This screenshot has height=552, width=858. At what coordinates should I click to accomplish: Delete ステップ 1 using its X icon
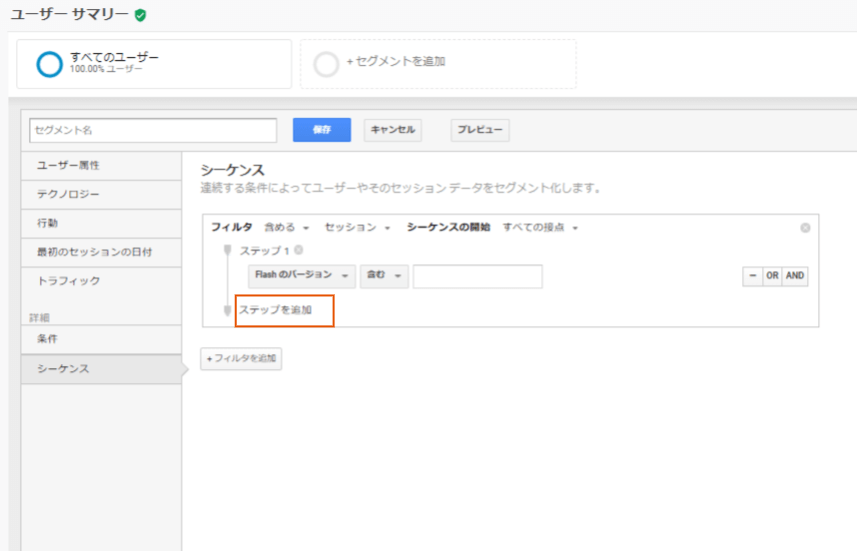pyautogui.click(x=299, y=250)
